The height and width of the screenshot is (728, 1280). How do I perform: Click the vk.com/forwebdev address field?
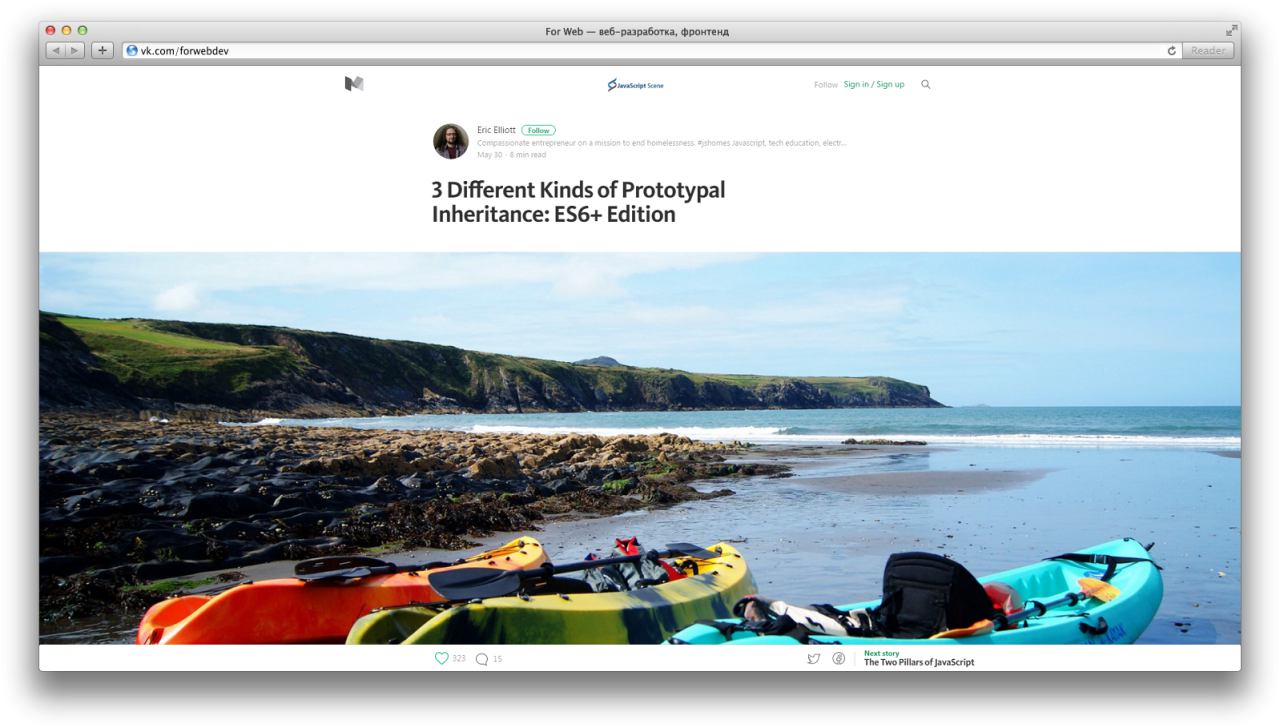point(642,50)
